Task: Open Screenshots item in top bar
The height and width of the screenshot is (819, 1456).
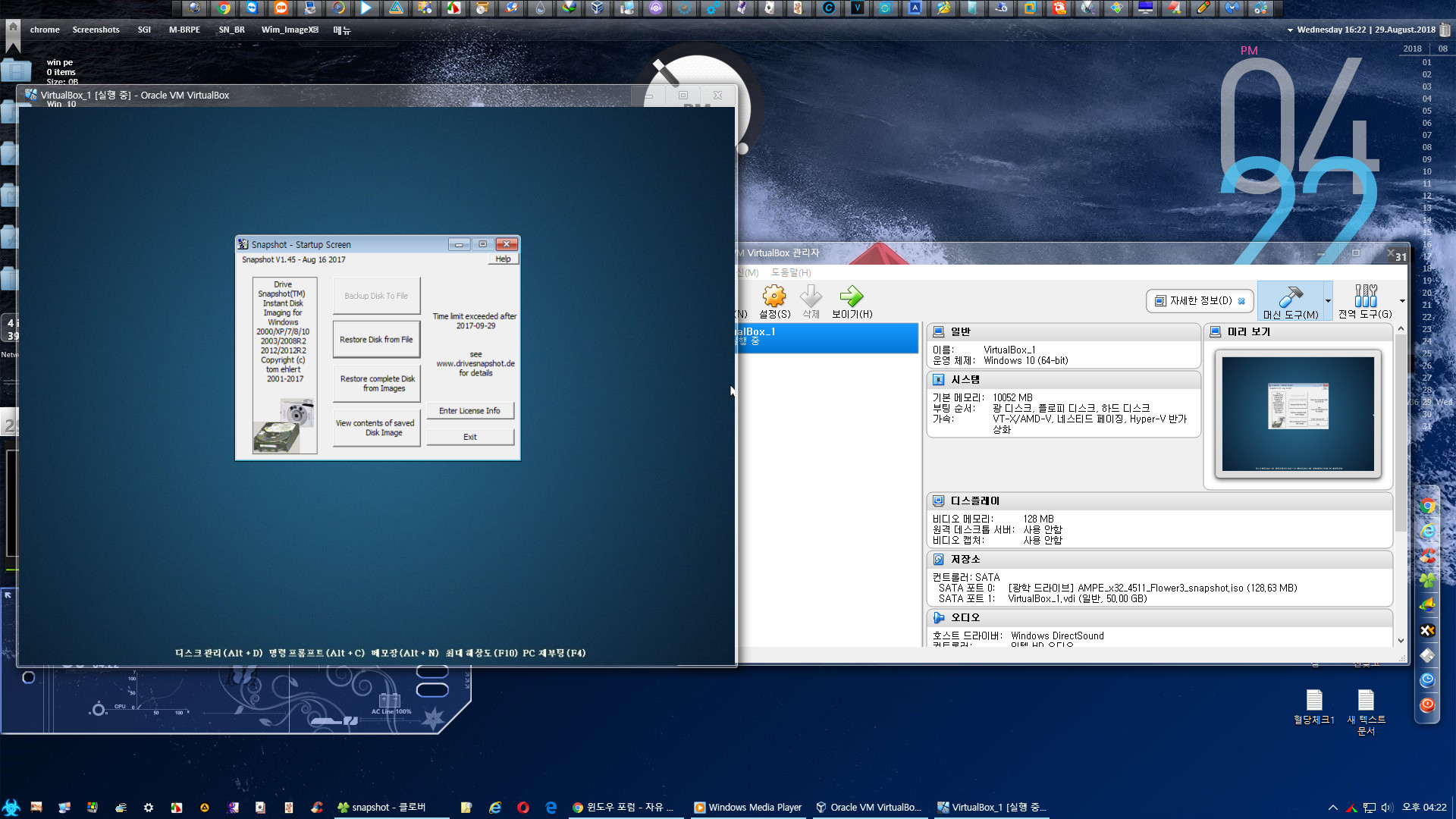Action: pos(96,30)
